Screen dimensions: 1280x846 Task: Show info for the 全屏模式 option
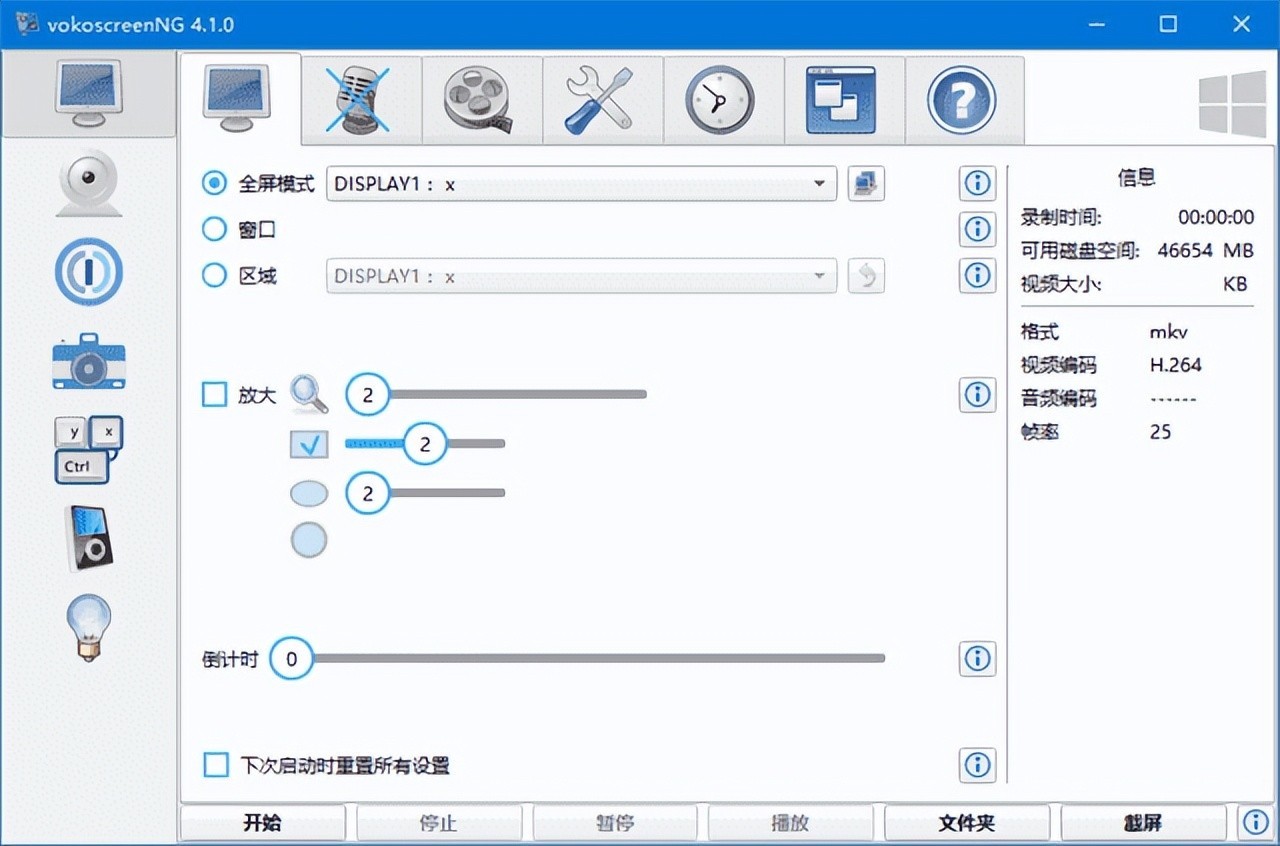click(x=977, y=183)
